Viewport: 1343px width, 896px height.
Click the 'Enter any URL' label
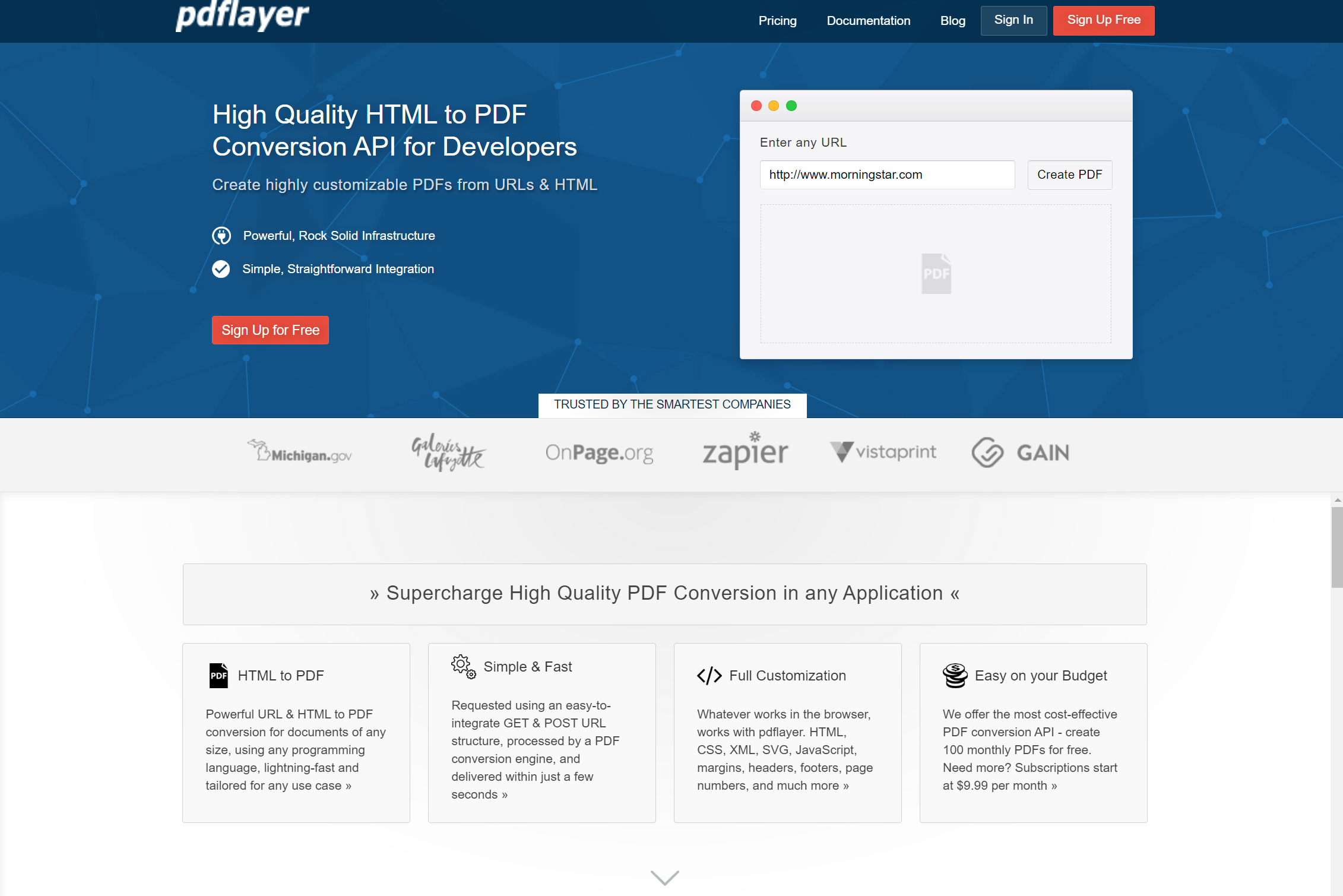803,143
